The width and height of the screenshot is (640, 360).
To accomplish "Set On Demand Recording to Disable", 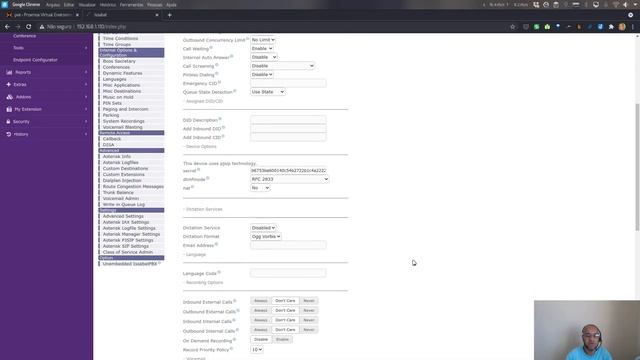I will [x=261, y=340].
